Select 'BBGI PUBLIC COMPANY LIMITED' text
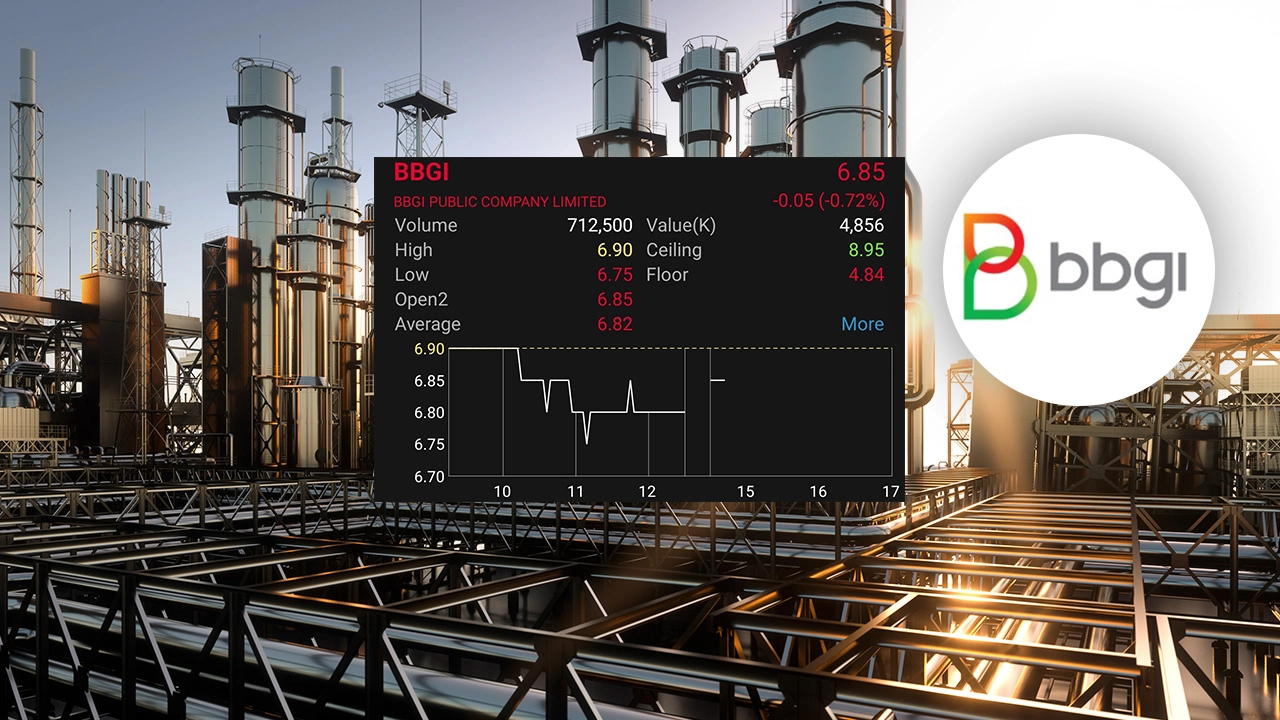This screenshot has width=1280, height=720. click(x=500, y=202)
